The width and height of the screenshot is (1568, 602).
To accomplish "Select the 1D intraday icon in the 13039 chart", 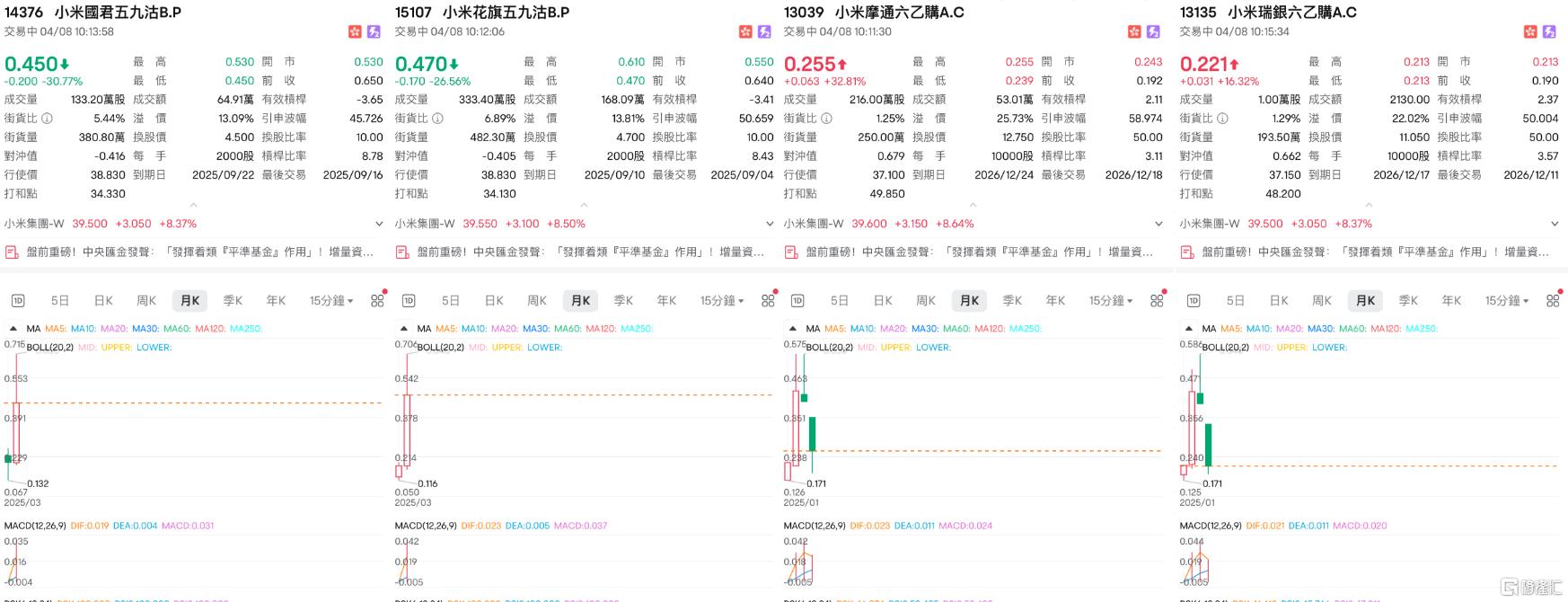I will (x=797, y=301).
